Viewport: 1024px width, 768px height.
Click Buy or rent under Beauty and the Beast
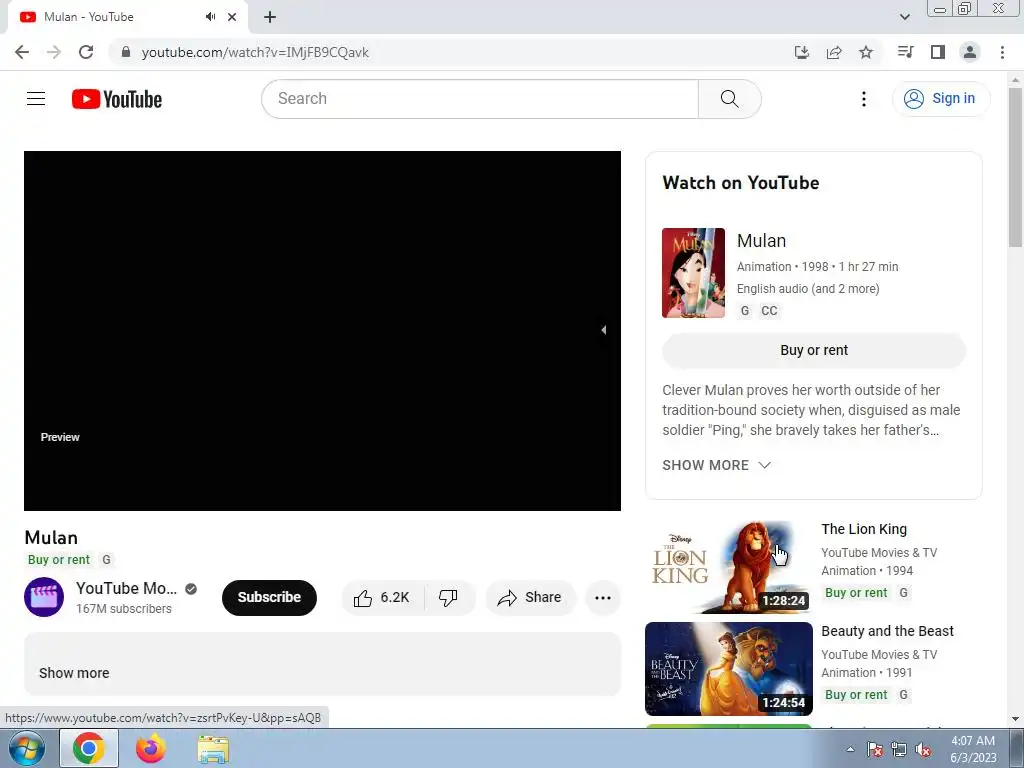pyautogui.click(x=856, y=695)
